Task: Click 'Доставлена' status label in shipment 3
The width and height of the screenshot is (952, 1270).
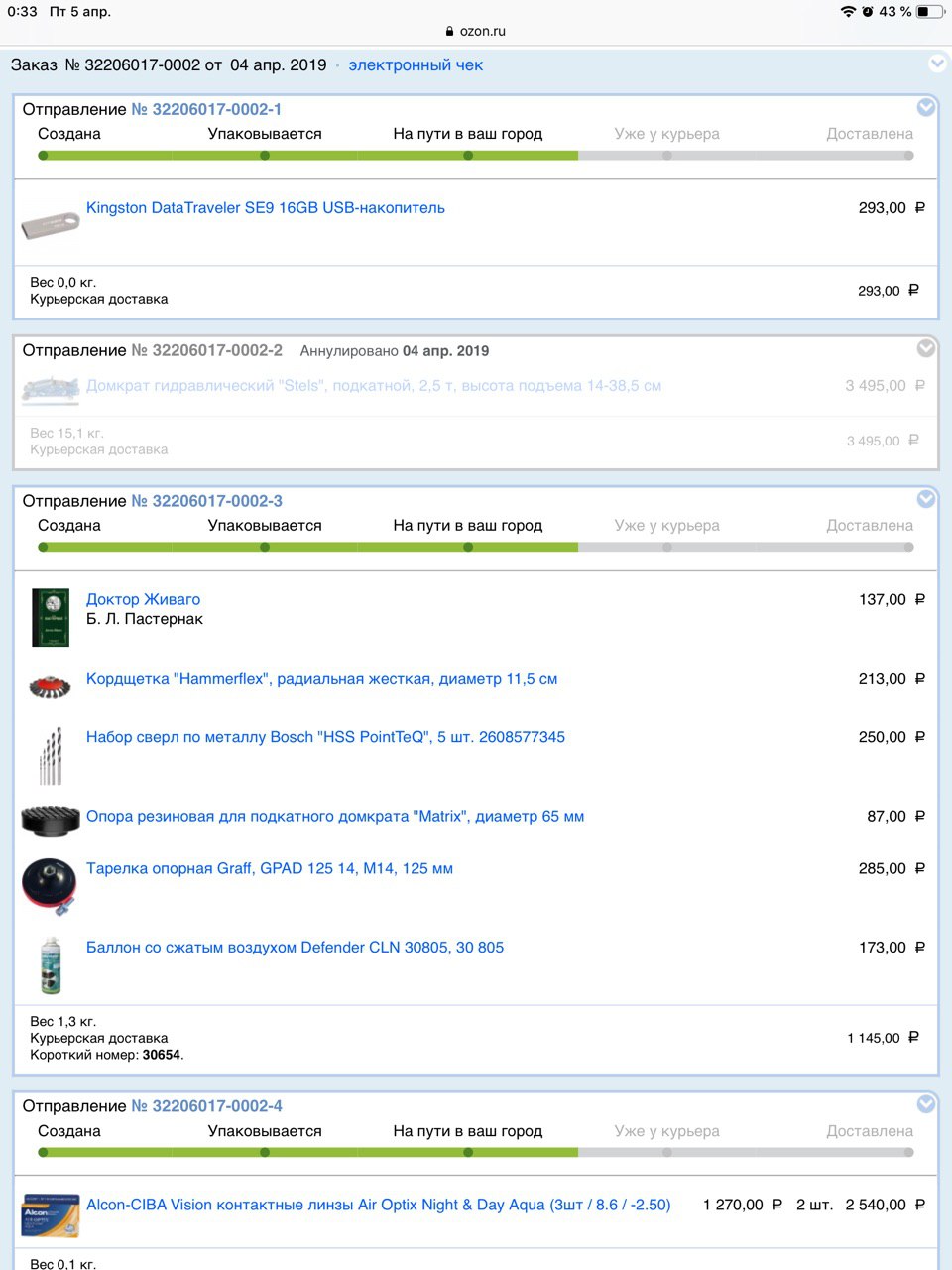Action: 870,526
